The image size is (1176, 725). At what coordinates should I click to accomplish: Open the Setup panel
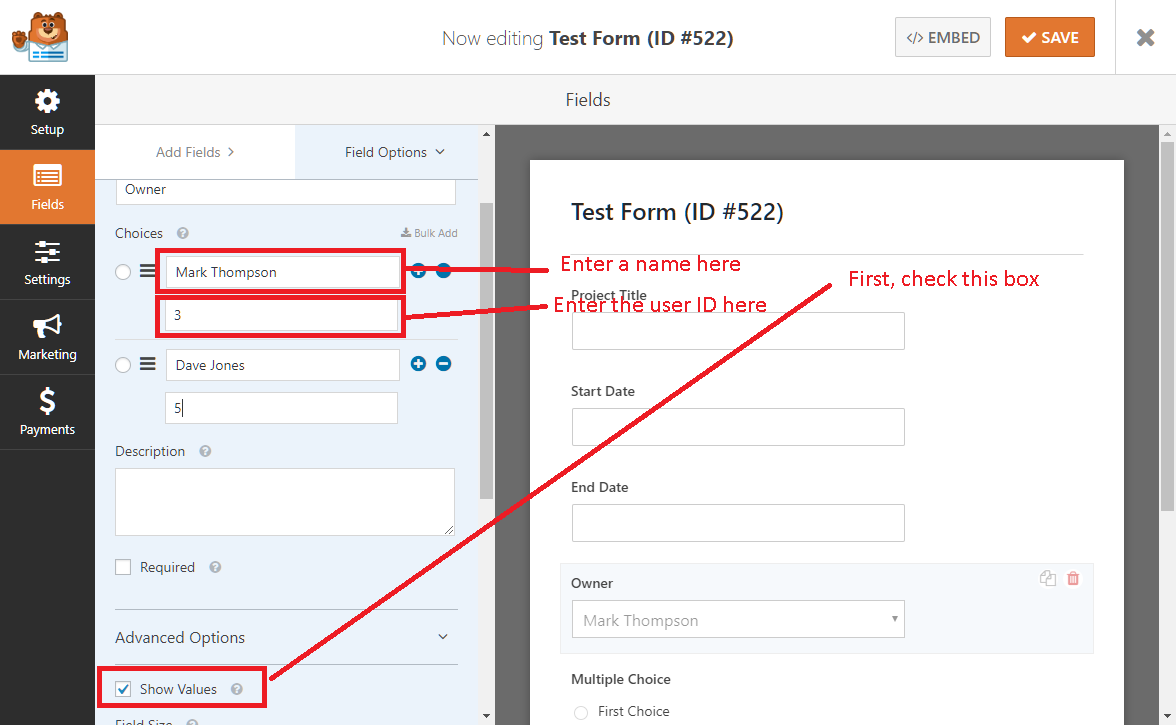tap(47, 112)
